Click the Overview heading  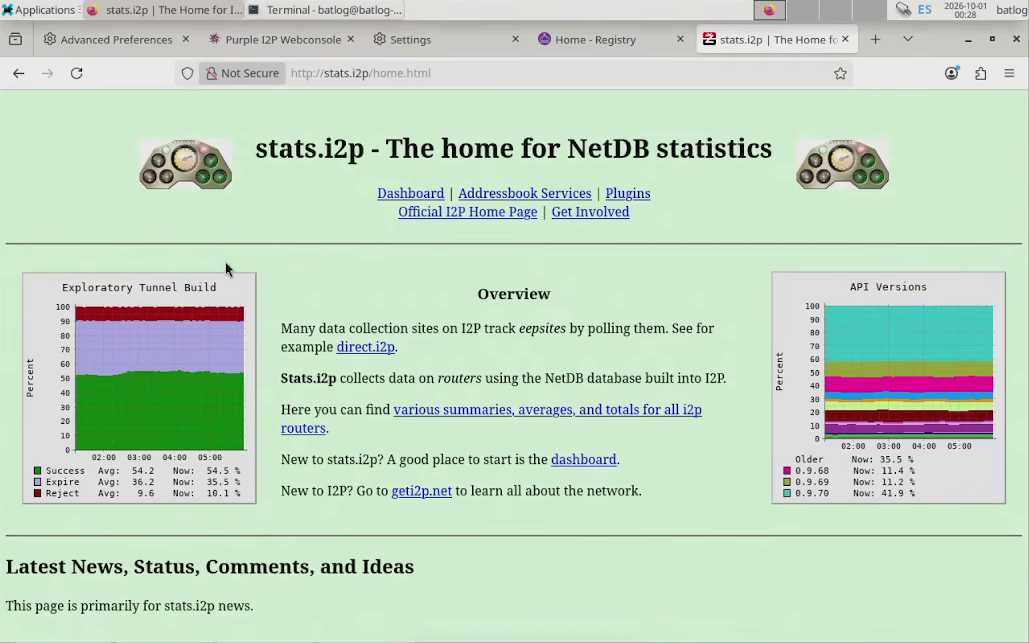click(514, 294)
